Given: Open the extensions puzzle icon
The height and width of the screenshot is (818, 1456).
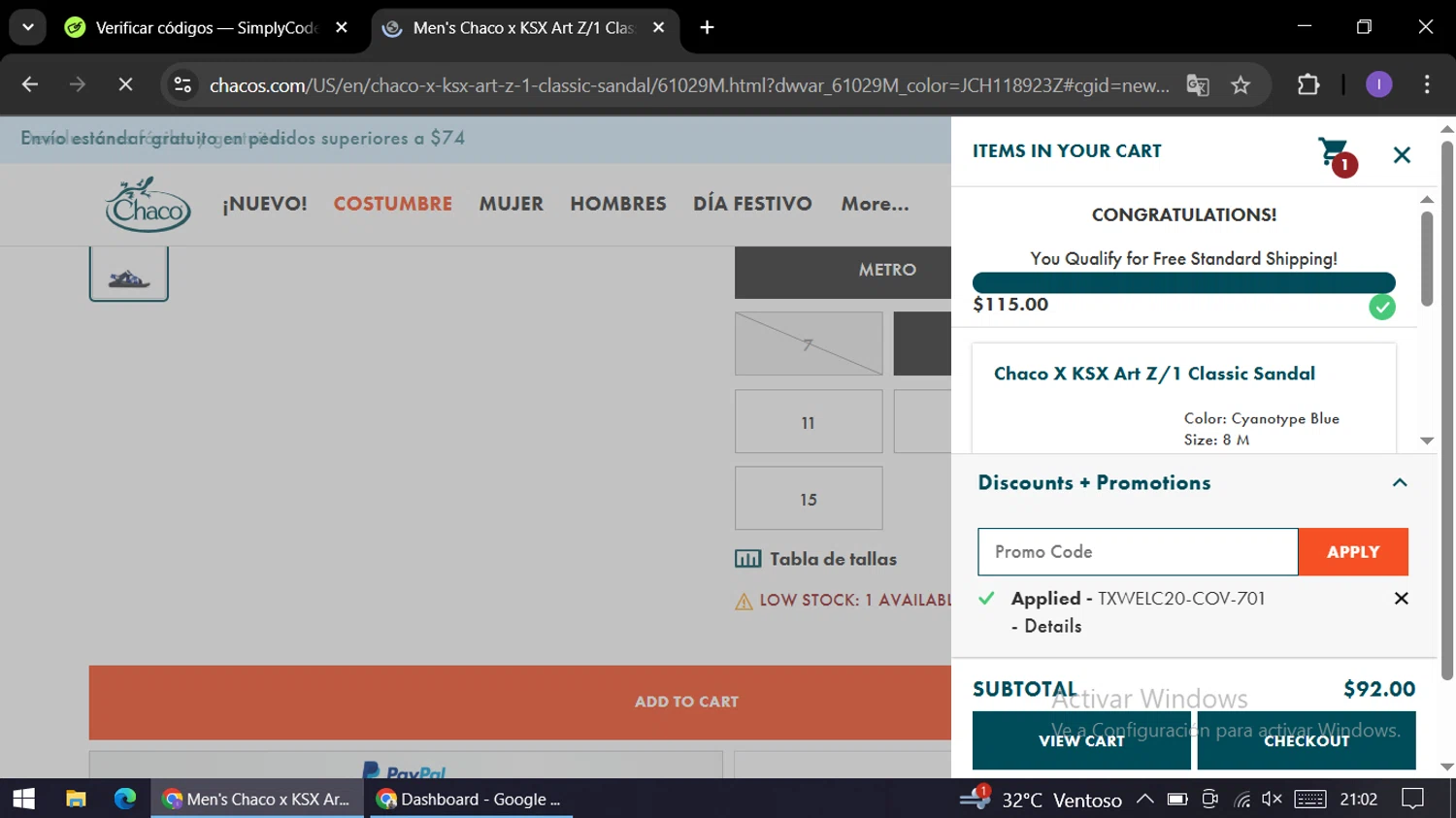Looking at the screenshot, I should 1308,85.
